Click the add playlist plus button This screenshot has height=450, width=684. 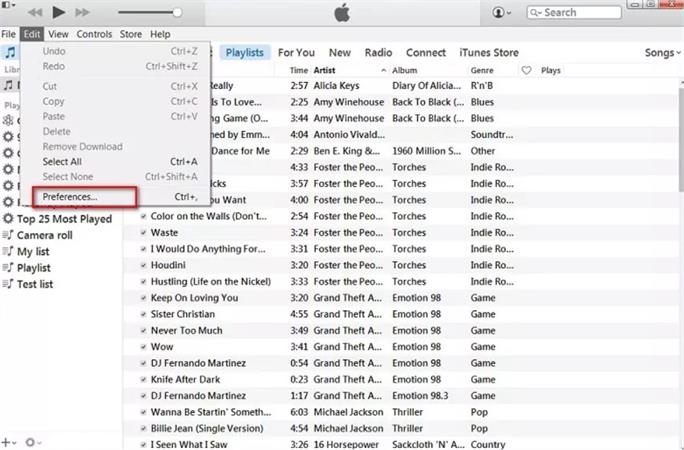pyautogui.click(x=8, y=442)
